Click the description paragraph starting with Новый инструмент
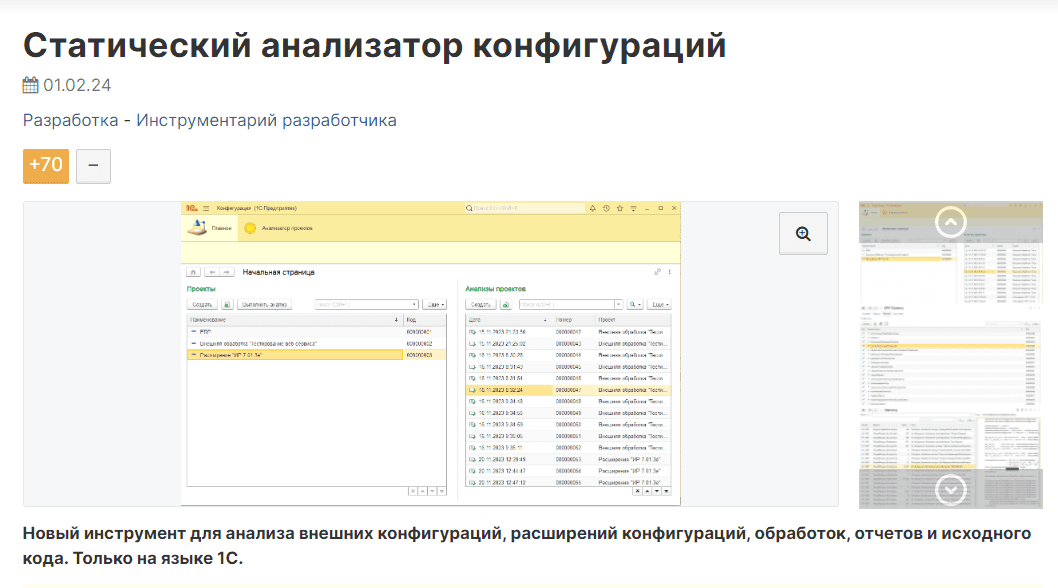The width and height of the screenshot is (1058, 588). tap(527, 545)
